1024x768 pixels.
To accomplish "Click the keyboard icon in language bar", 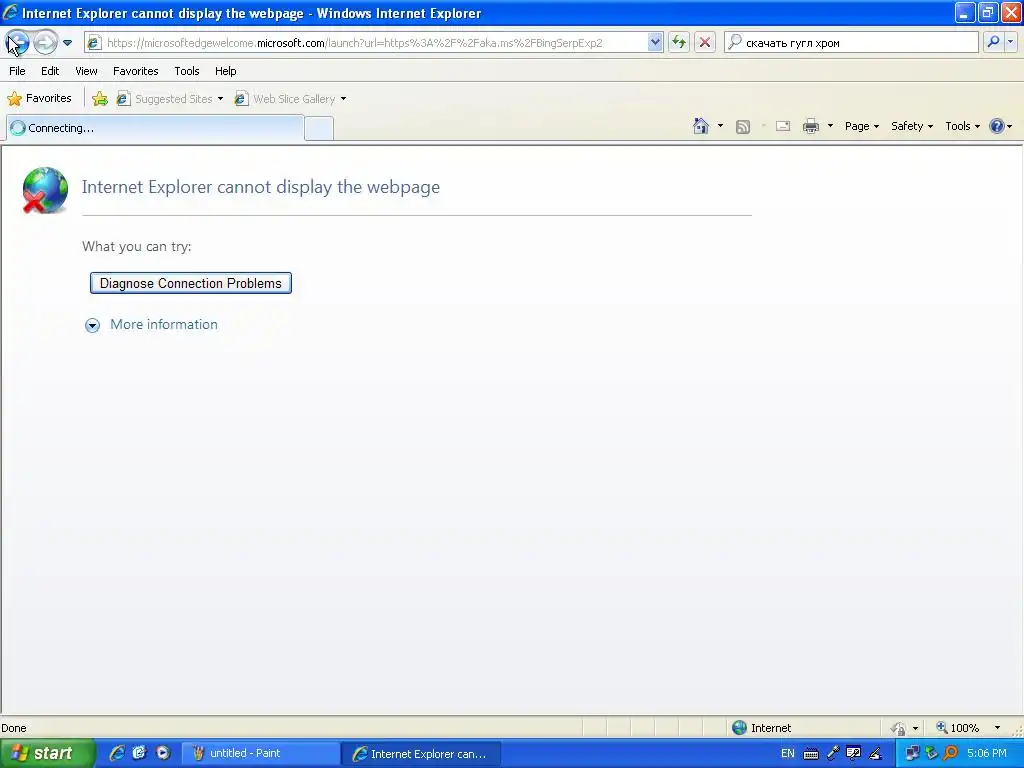I will click(810, 754).
